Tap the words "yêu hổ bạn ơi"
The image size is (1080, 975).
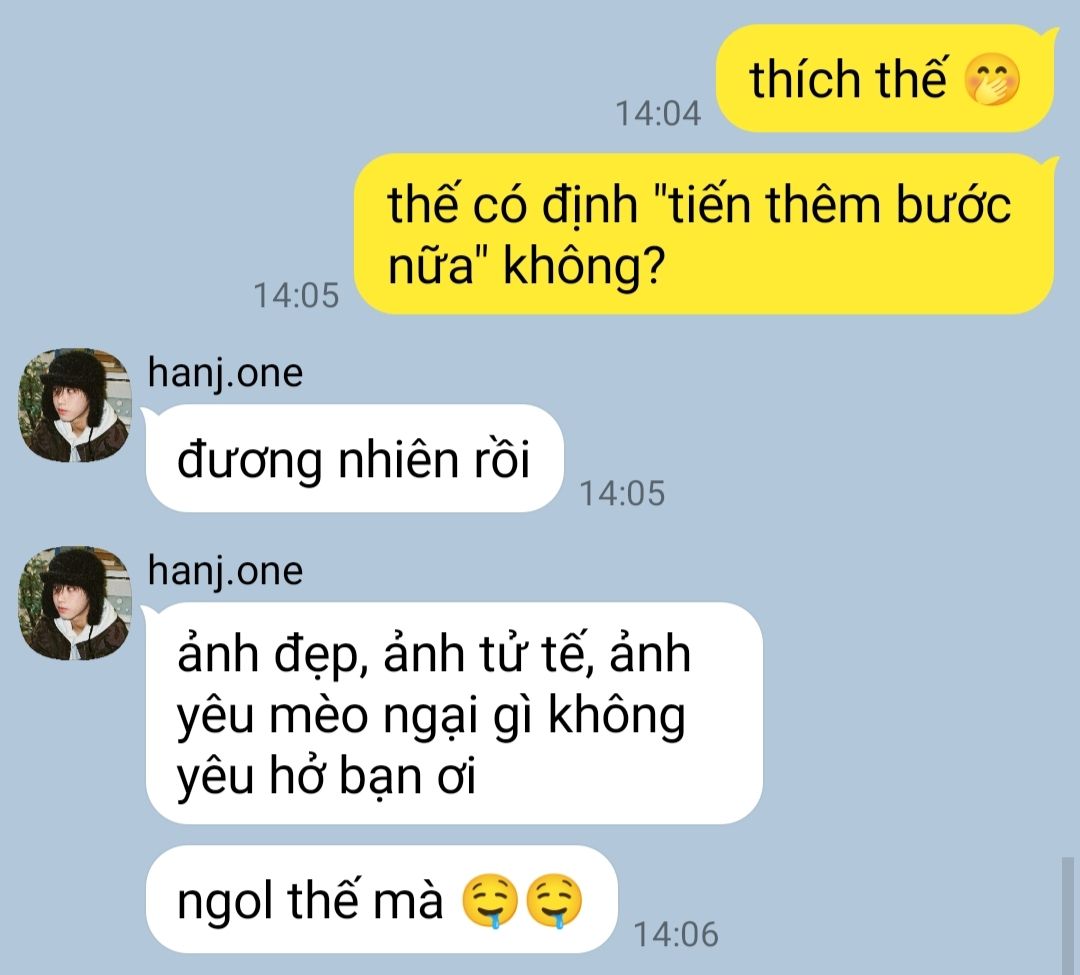coord(326,776)
